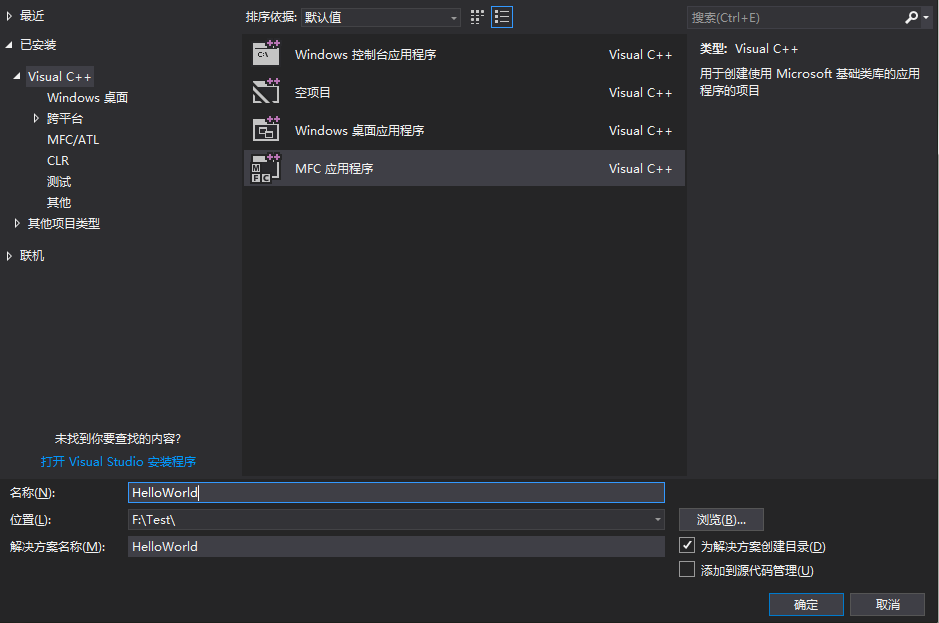Select the MFC/ATL category

(70, 139)
